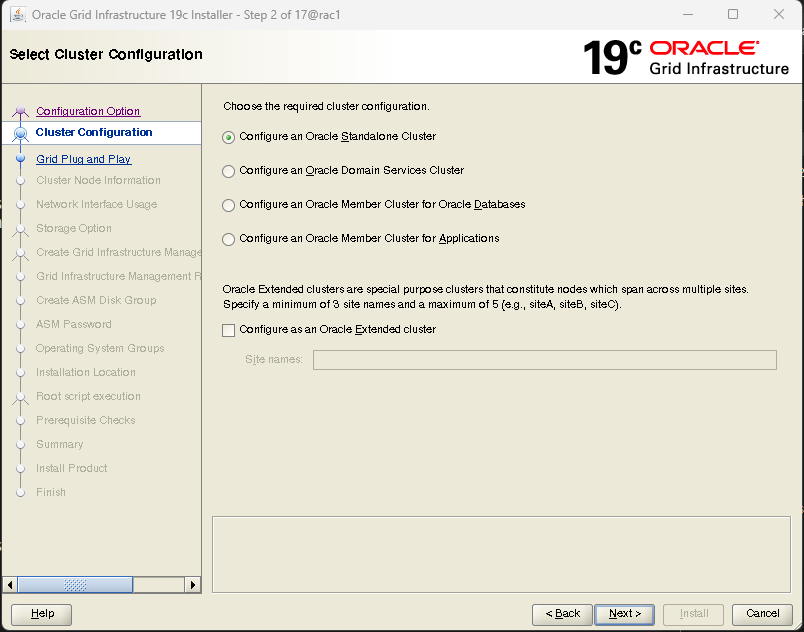Image resolution: width=804 pixels, height=632 pixels.
Task: Click the empty message area panel
Action: [501, 555]
